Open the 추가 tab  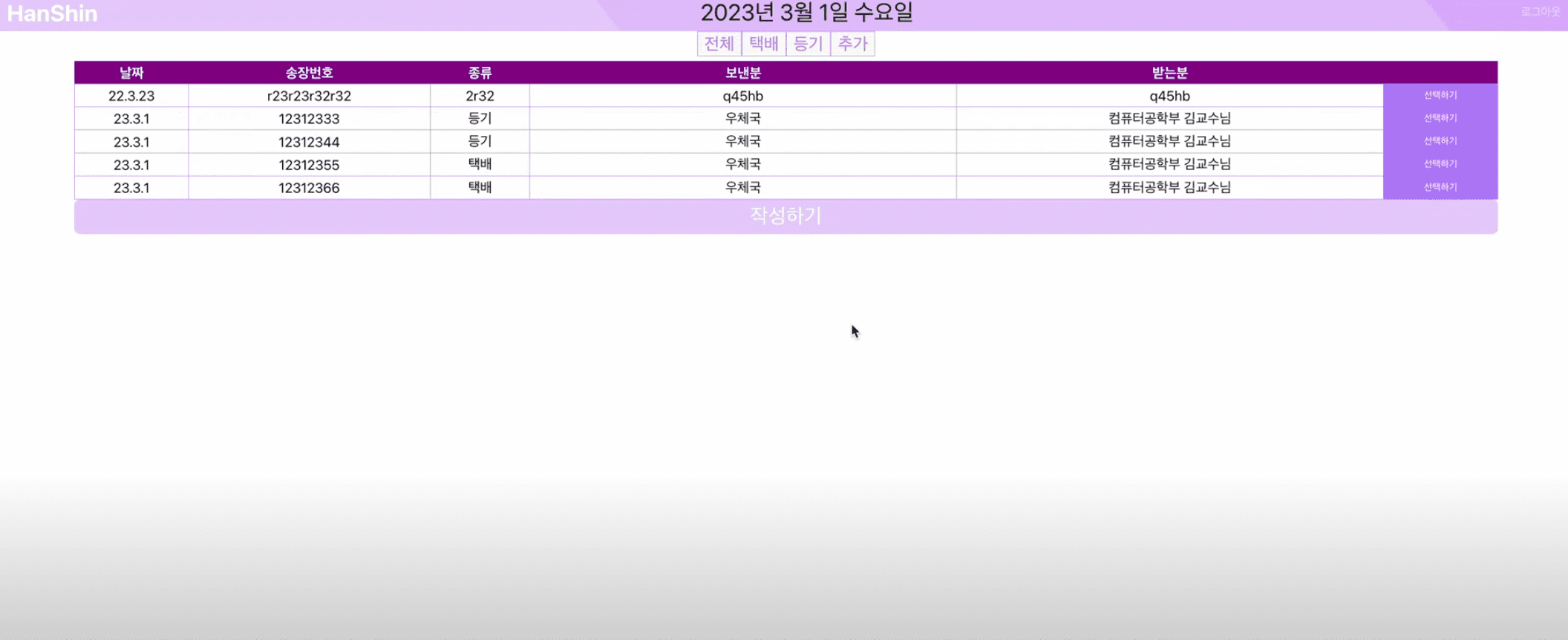click(x=852, y=44)
